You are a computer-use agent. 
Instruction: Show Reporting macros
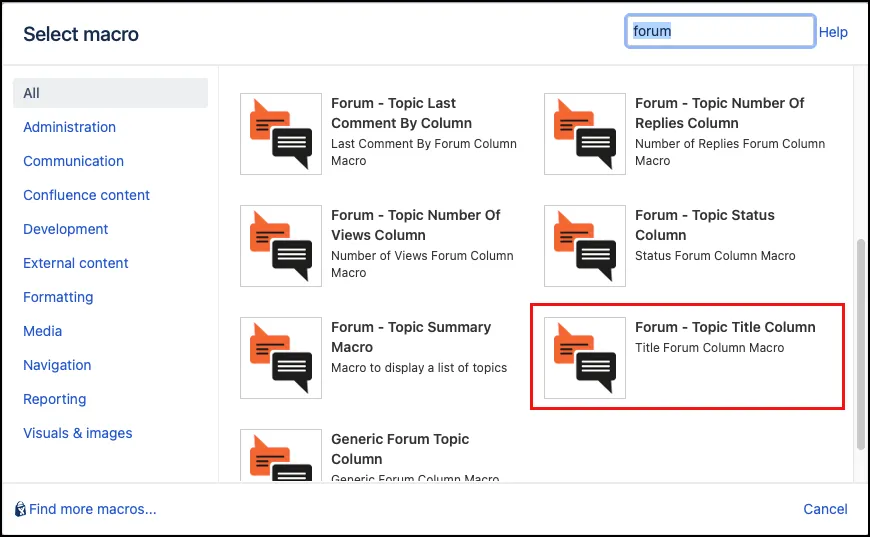(x=55, y=399)
